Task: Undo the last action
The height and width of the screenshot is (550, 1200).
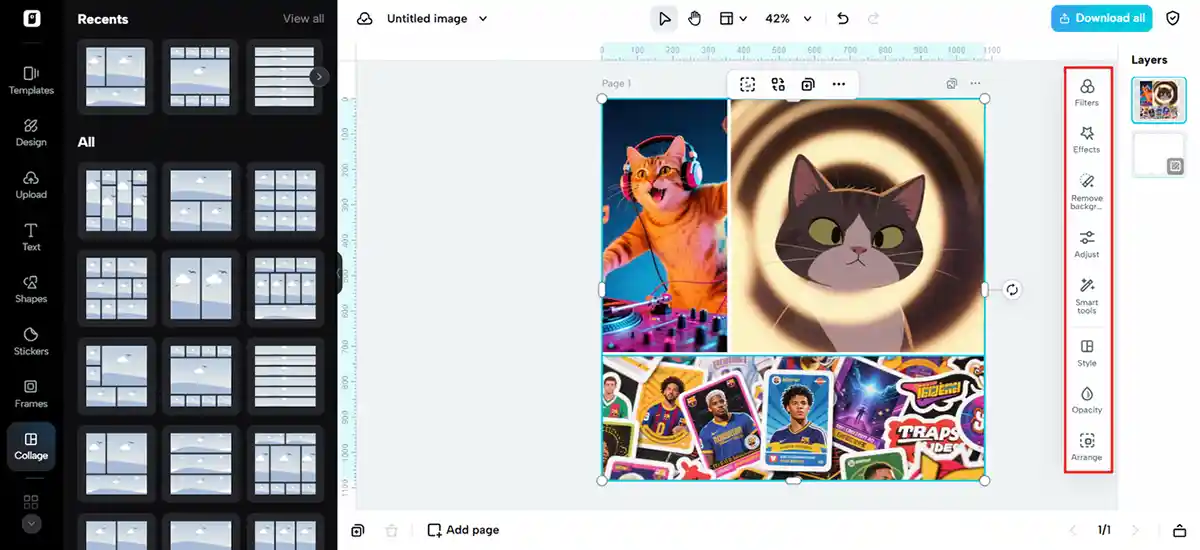Action: 843,19
